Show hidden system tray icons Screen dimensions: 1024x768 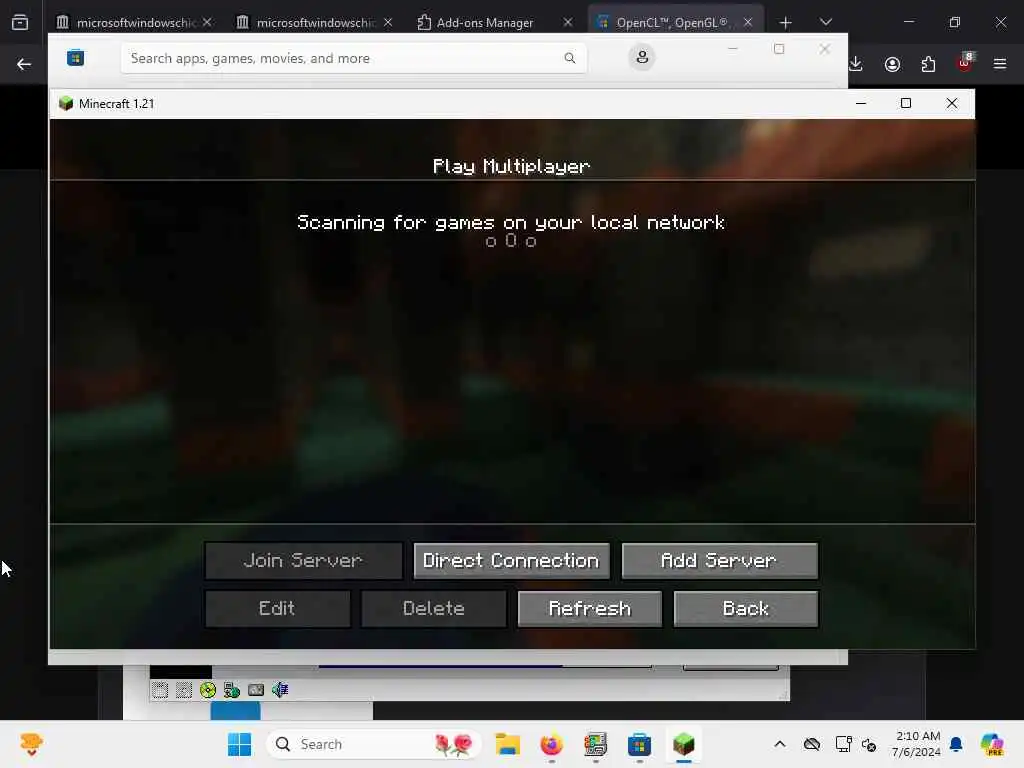(780, 744)
